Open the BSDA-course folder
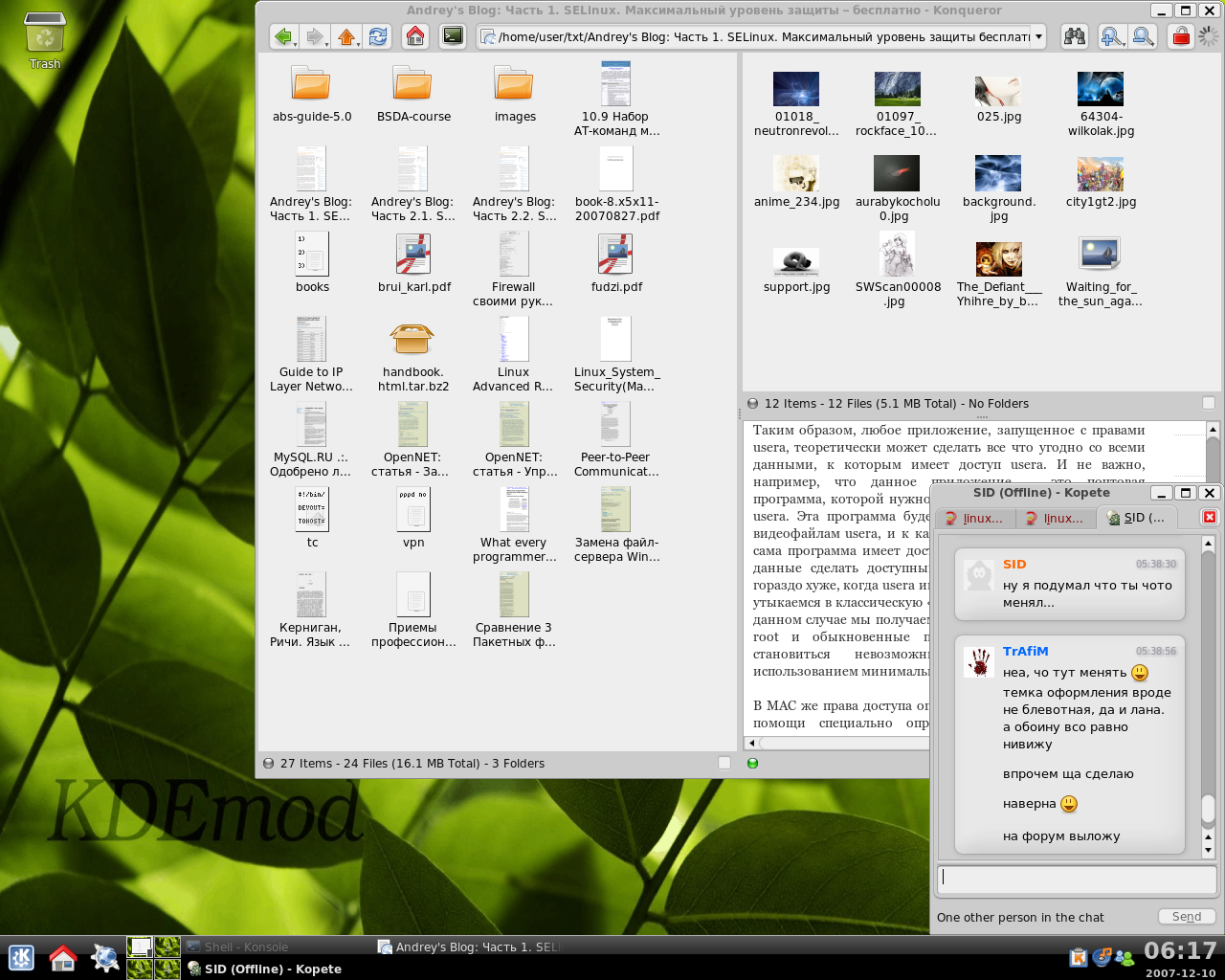 click(x=413, y=92)
